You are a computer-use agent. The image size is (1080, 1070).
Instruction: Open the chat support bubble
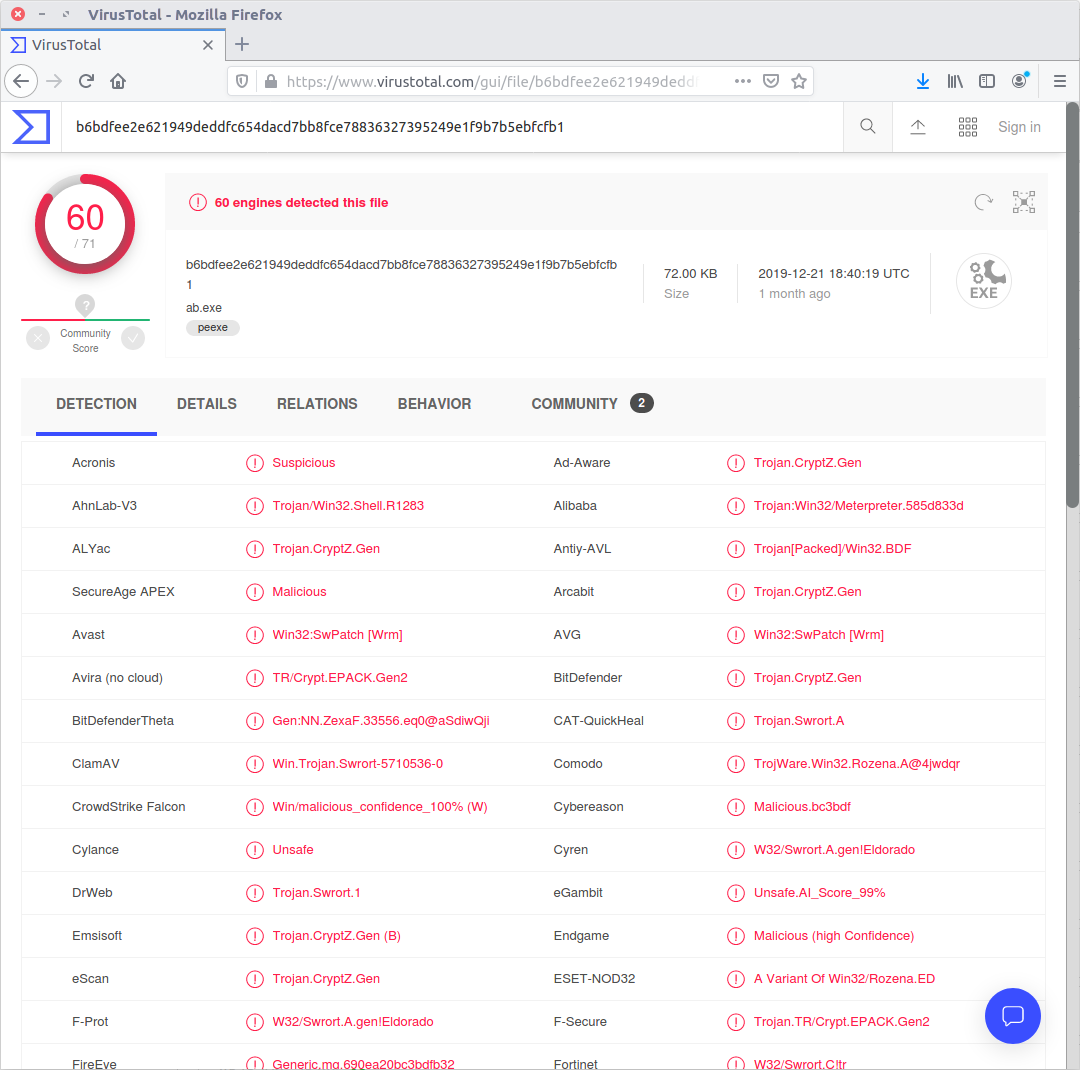[x=1012, y=1016]
